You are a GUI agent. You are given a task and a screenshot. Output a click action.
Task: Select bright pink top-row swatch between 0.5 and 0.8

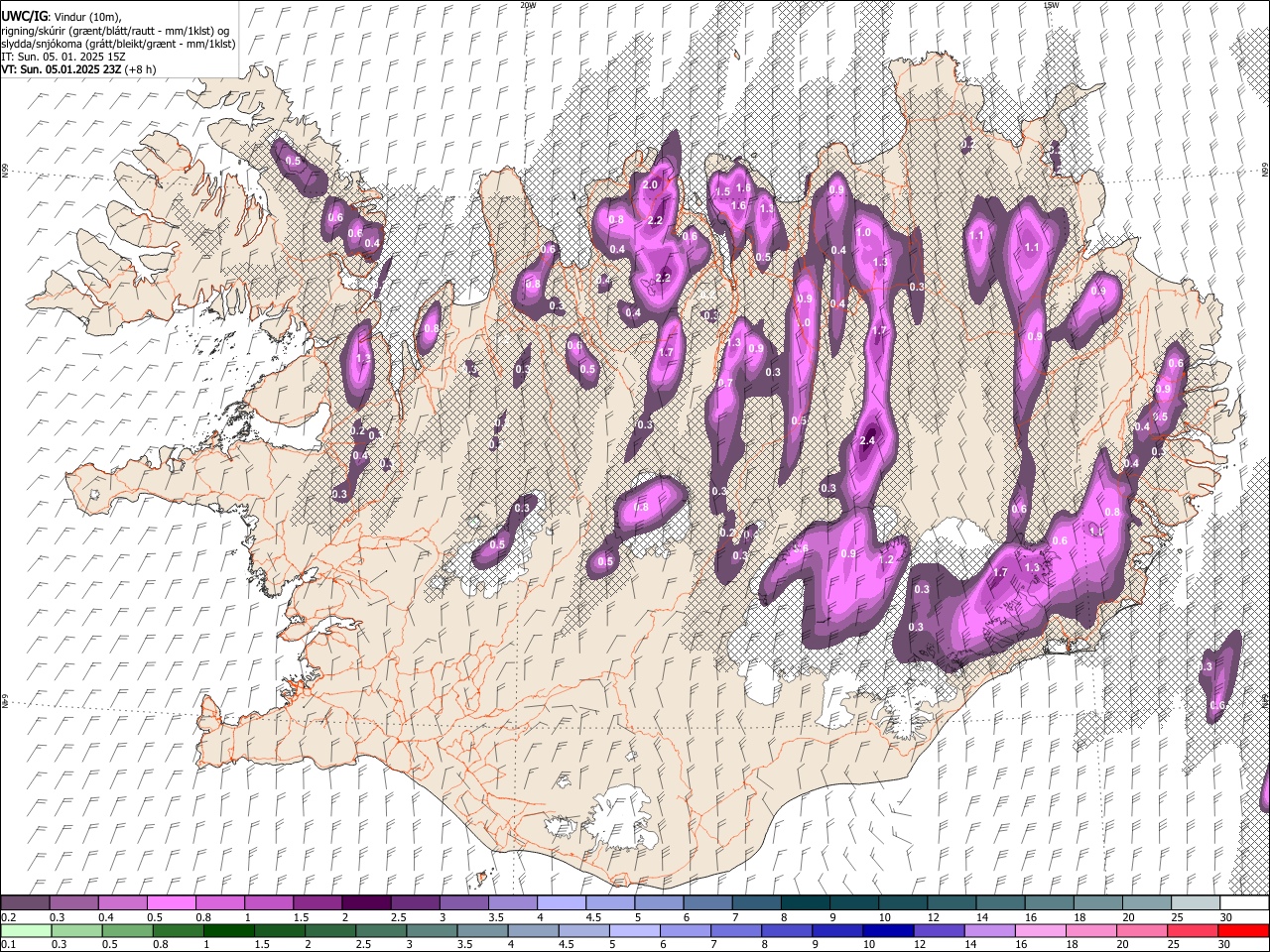pyautogui.click(x=171, y=903)
